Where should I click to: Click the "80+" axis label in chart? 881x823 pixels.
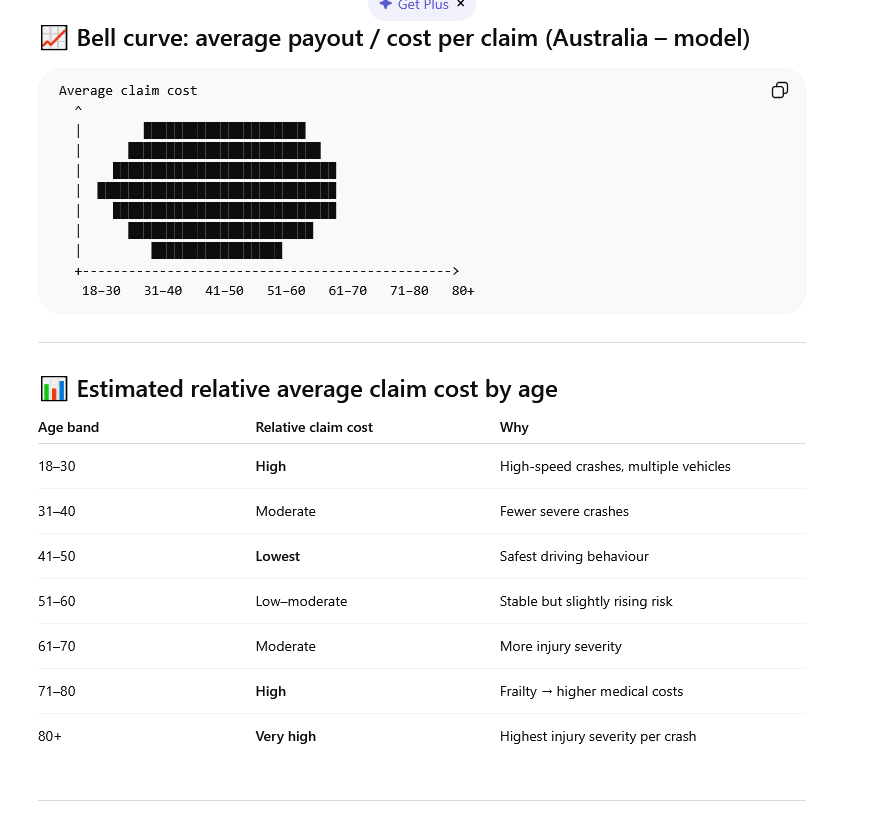pos(463,290)
